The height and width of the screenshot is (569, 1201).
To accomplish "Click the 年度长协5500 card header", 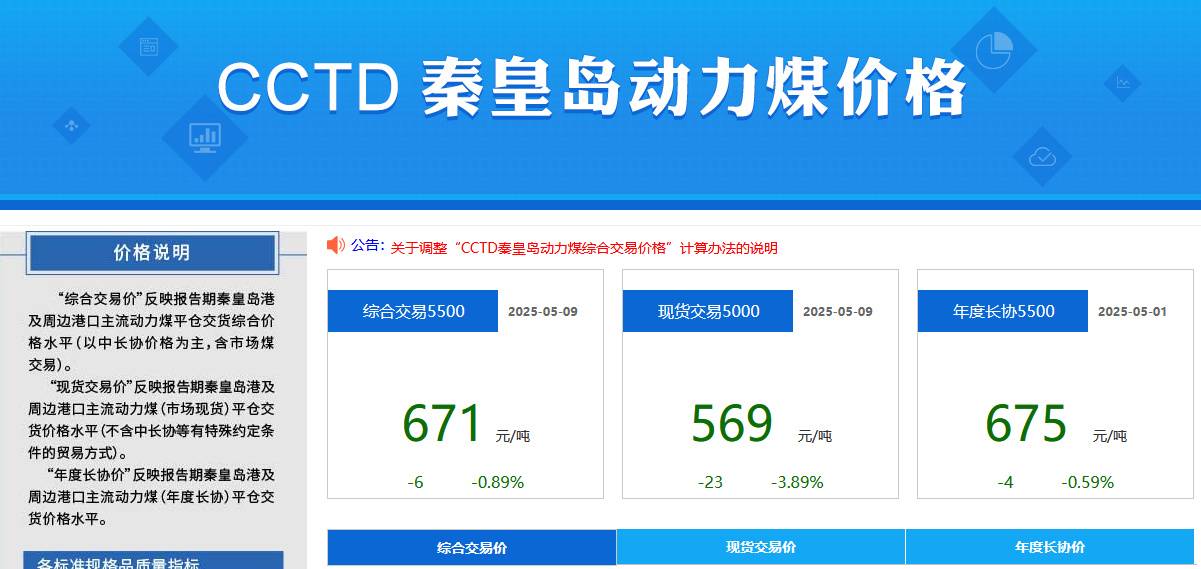I will click(x=1003, y=311).
